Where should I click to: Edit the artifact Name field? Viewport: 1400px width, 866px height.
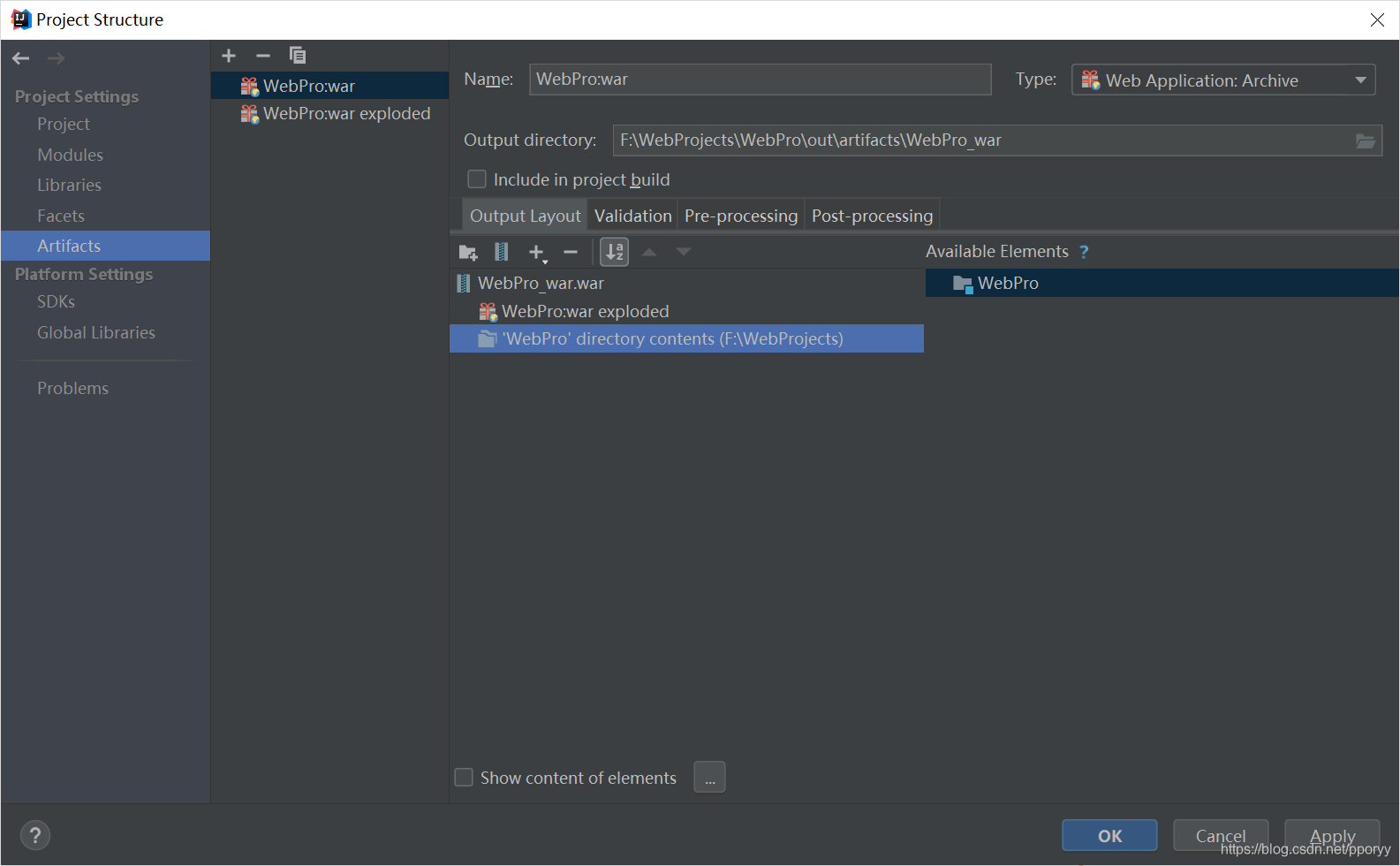[761, 80]
